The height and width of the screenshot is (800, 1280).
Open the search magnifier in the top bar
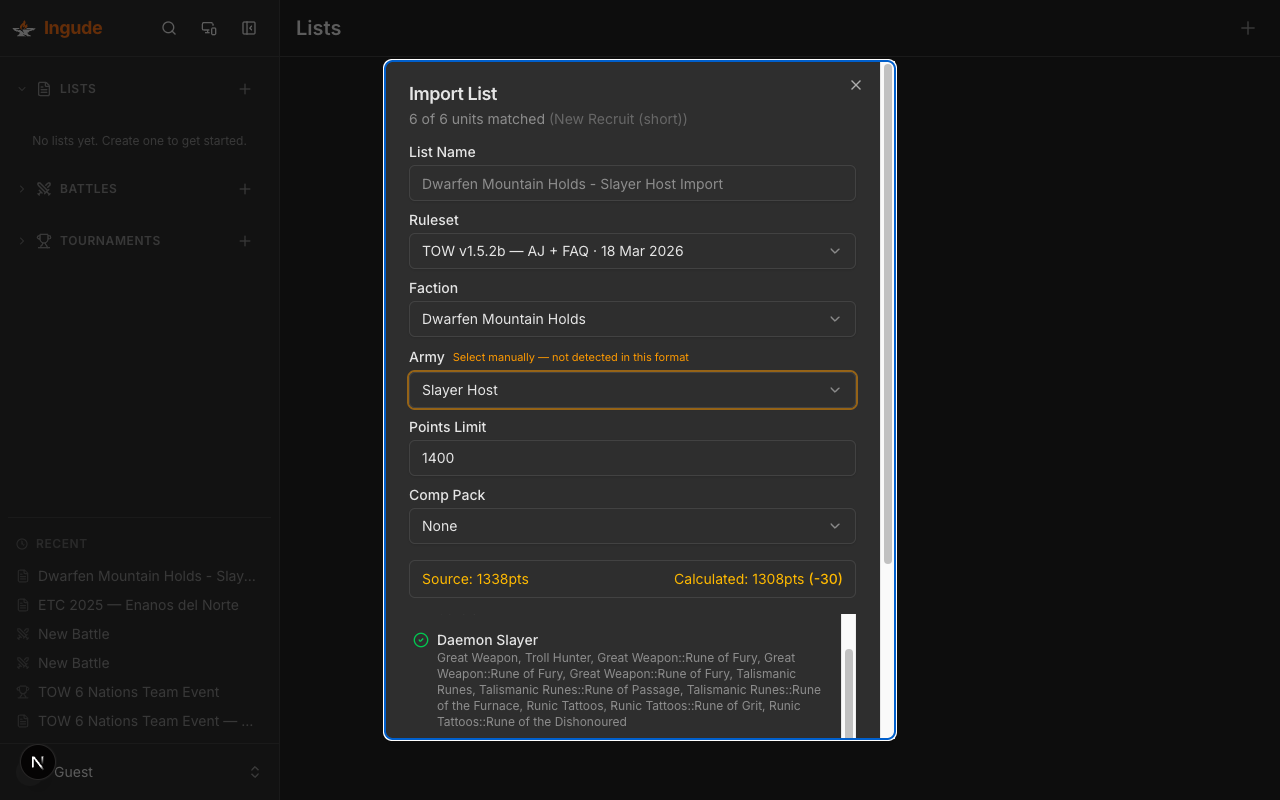pyautogui.click(x=169, y=28)
